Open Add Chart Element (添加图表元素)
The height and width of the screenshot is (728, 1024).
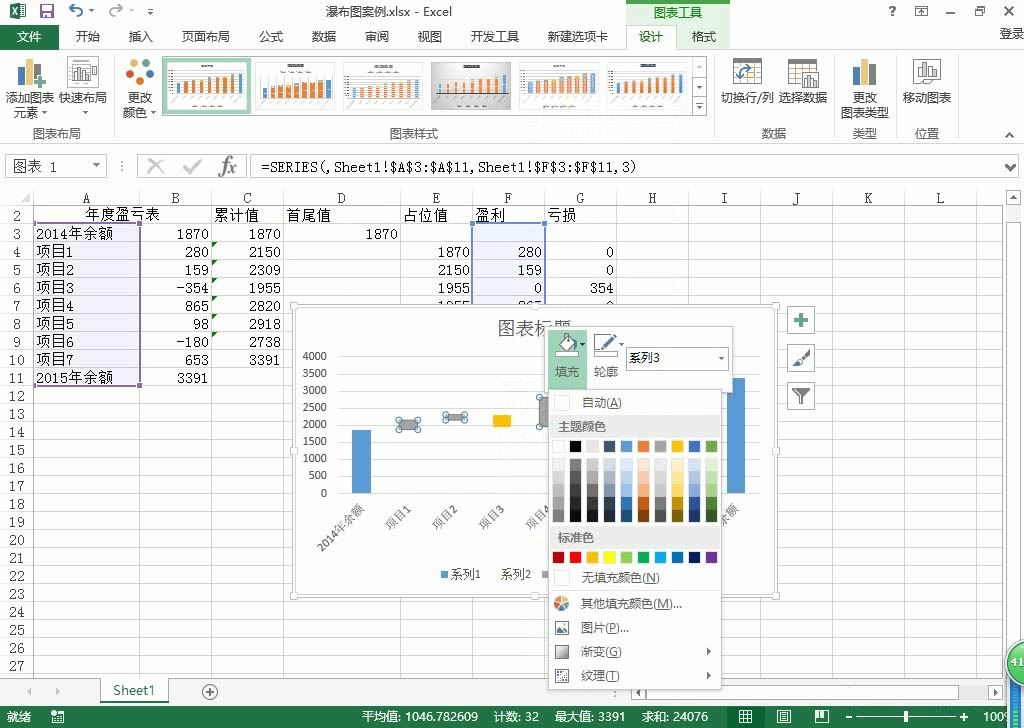(x=29, y=88)
